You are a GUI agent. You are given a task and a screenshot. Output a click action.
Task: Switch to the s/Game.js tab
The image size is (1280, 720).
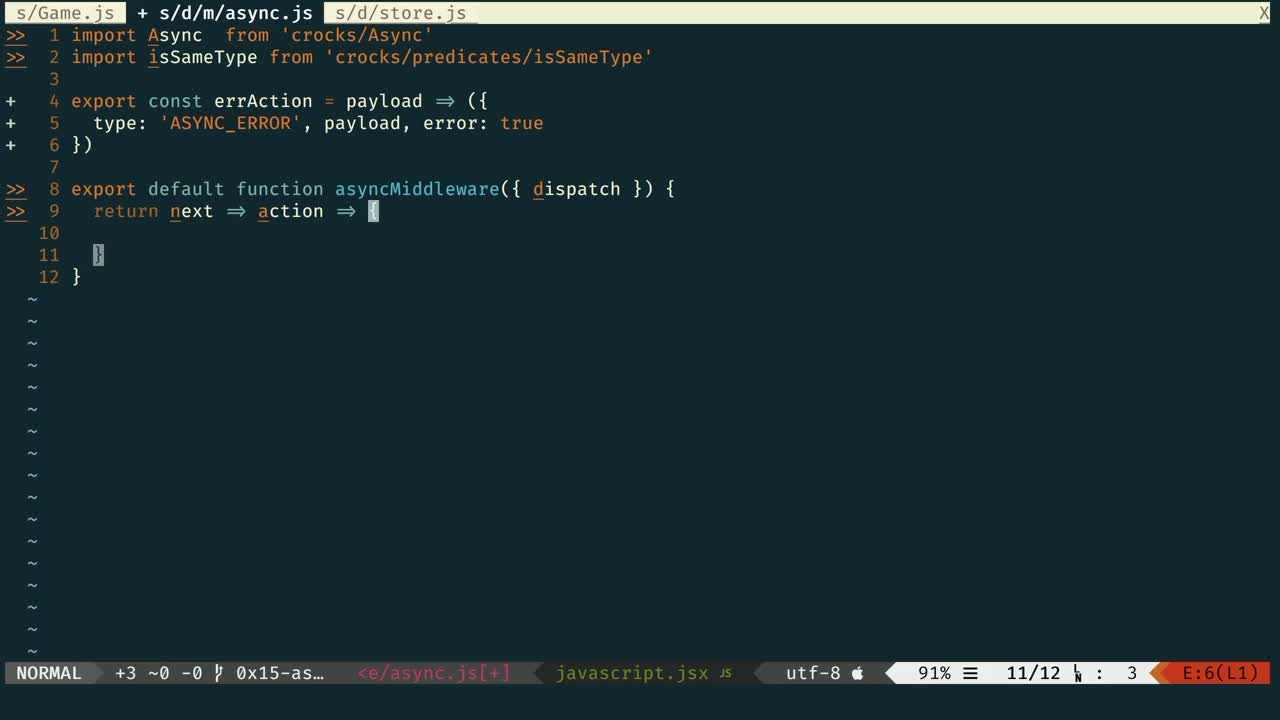coord(65,13)
